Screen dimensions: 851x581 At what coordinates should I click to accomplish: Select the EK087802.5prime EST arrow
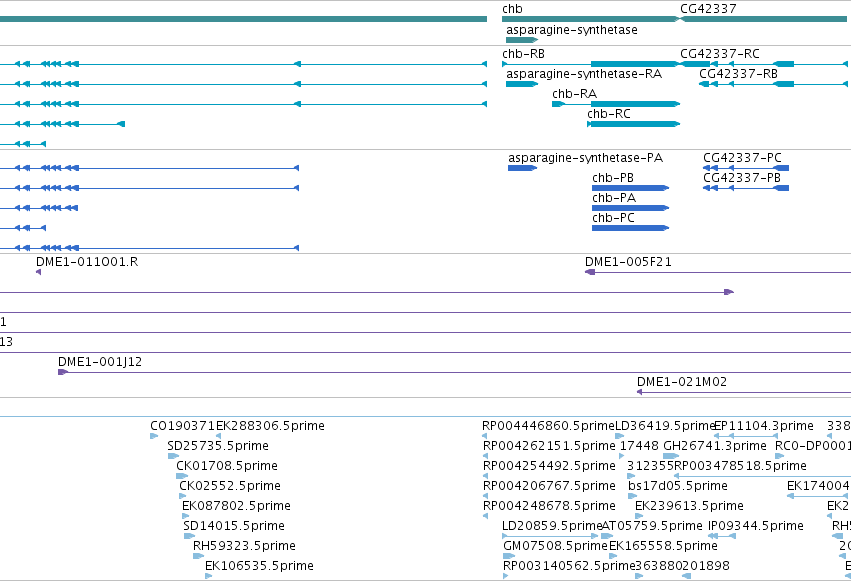tap(186, 516)
